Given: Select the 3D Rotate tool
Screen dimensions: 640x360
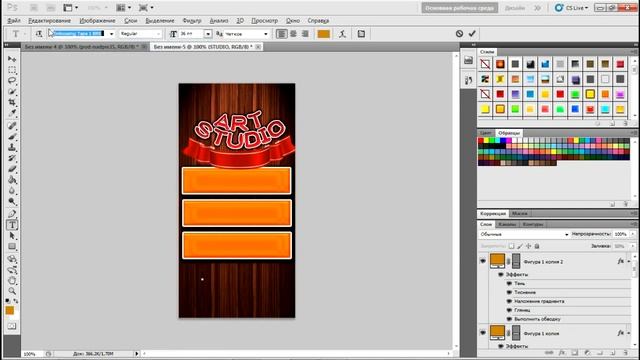Looking at the screenshot, I should pos(12,259).
